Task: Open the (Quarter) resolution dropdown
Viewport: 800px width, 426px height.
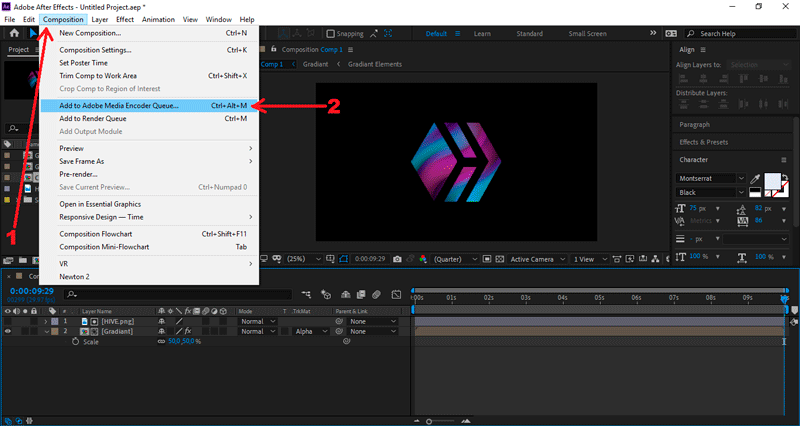Action: (x=455, y=259)
